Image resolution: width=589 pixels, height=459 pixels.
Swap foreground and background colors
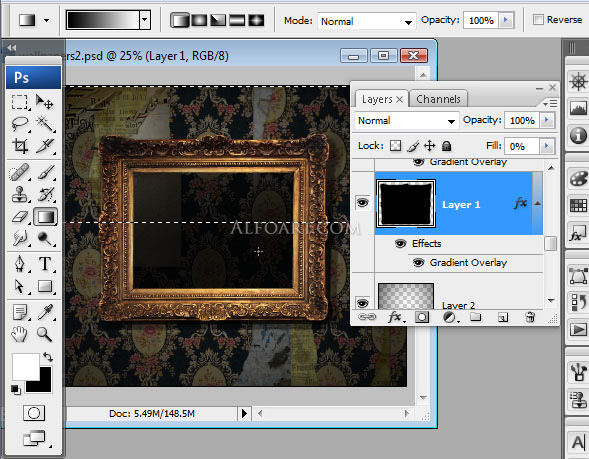tap(47, 356)
